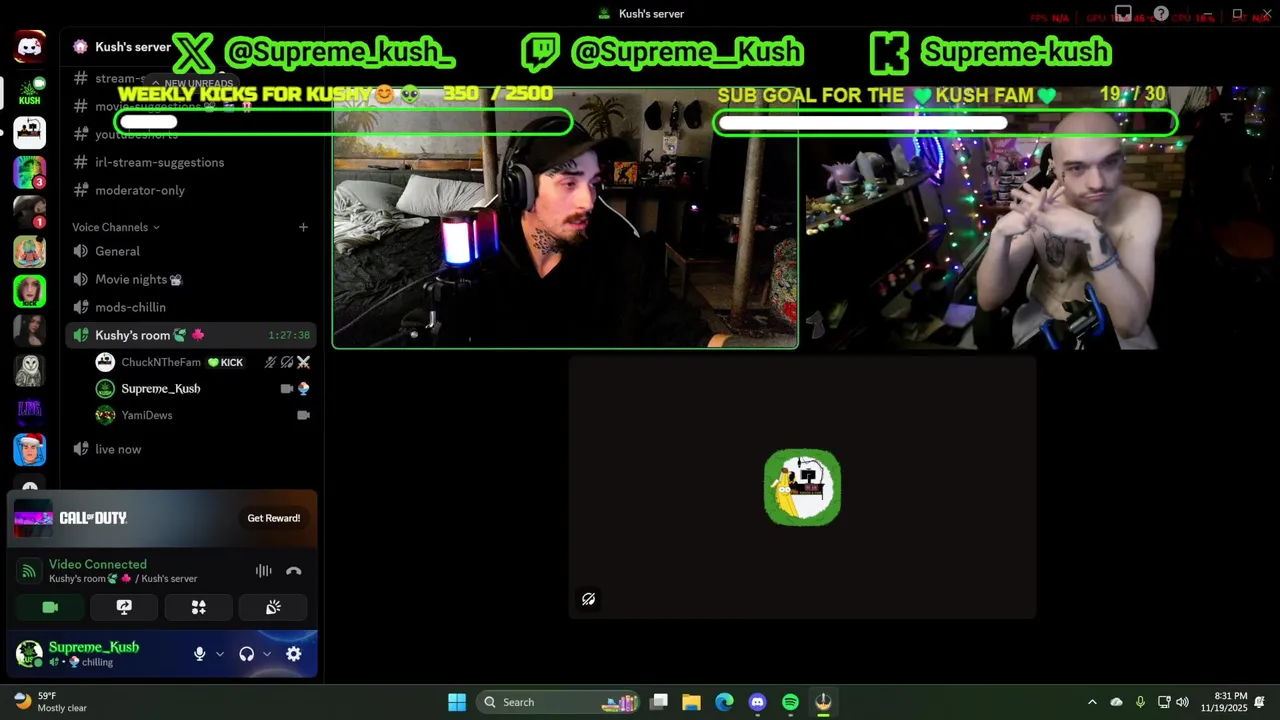This screenshot has width=1280, height=720.
Task: Click camera-off icon on avatar tile
Action: click(x=588, y=599)
